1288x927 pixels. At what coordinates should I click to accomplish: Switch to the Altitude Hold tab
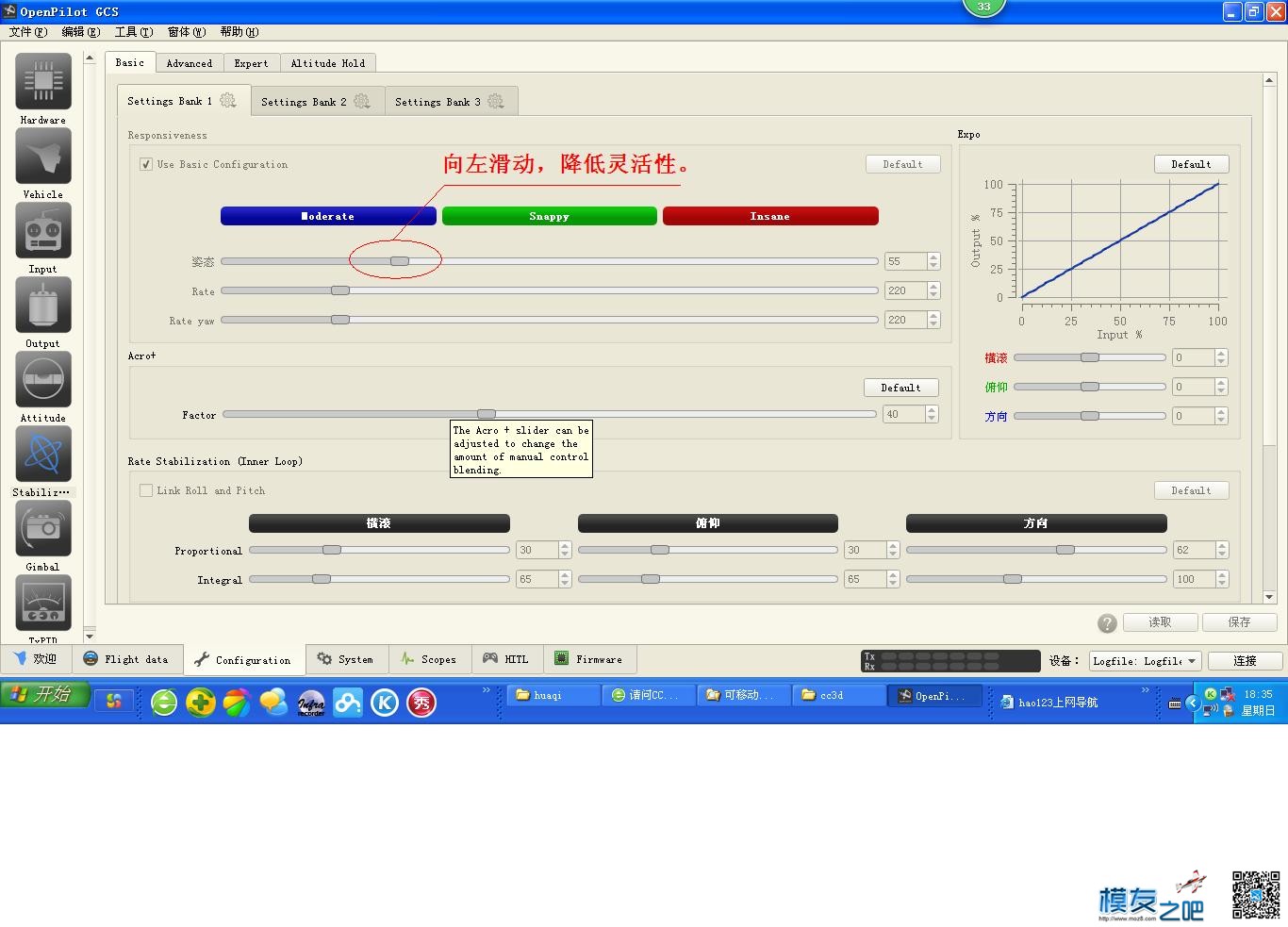tap(328, 63)
